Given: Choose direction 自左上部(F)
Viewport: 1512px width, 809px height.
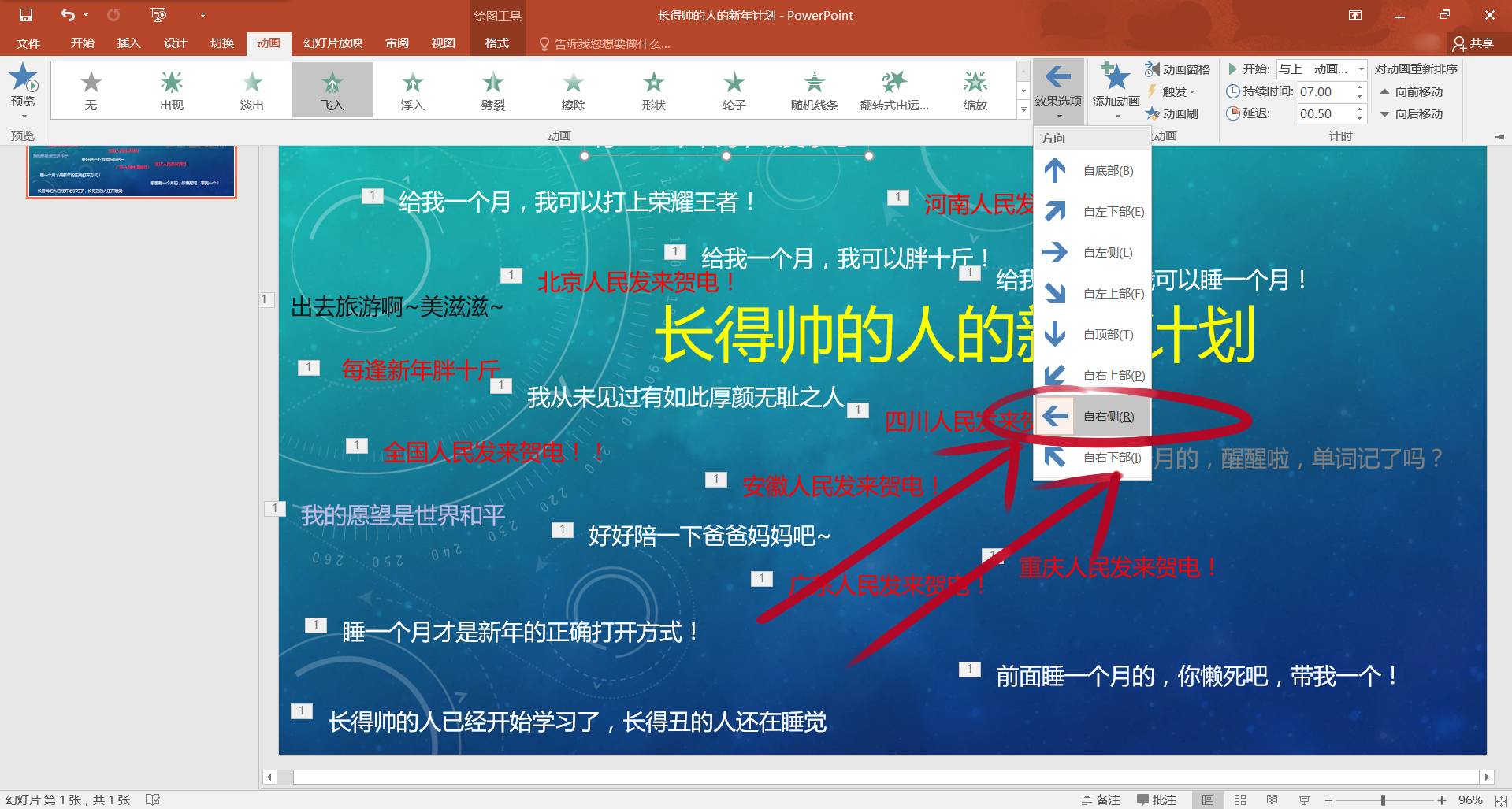Looking at the screenshot, I should pyautogui.click(x=1092, y=293).
